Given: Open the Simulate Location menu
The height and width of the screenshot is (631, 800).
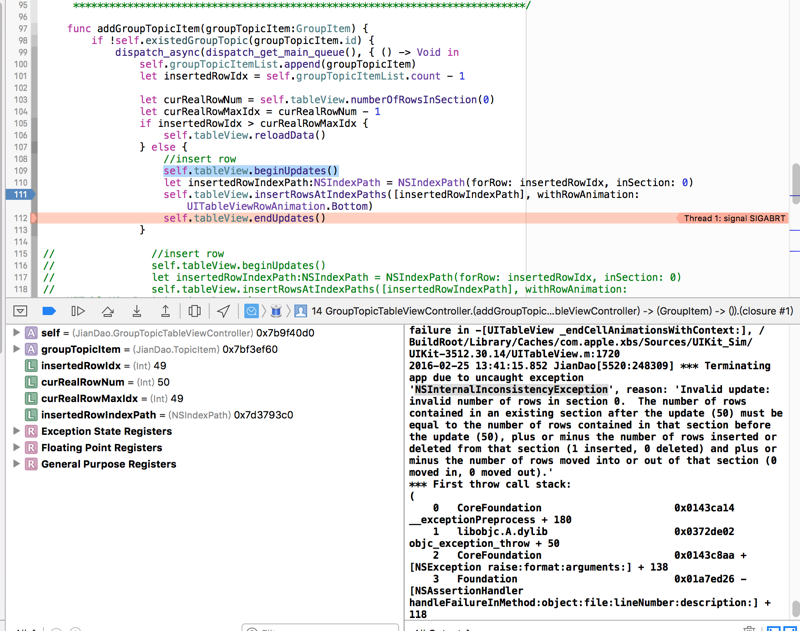Looking at the screenshot, I should tap(223, 311).
